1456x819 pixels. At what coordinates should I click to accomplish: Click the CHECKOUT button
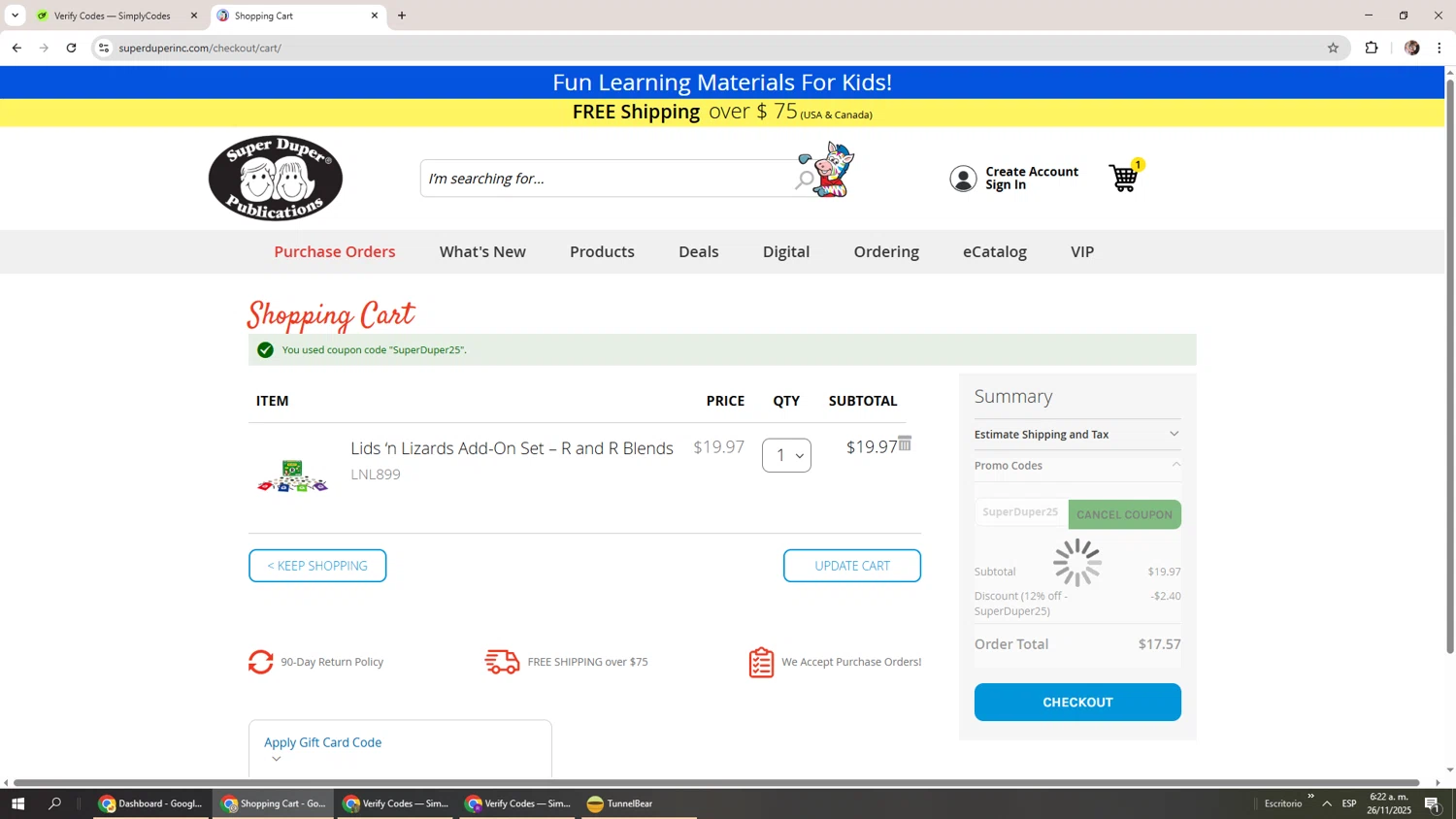pyautogui.click(x=1077, y=703)
